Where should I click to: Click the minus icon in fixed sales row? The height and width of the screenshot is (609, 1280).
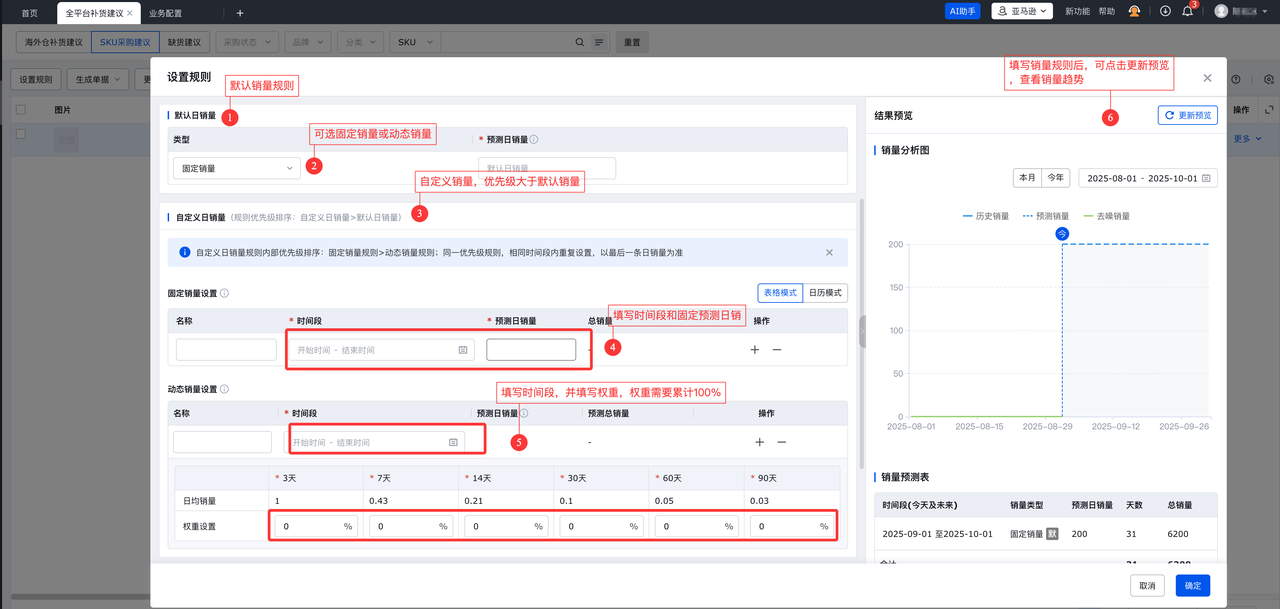coord(777,349)
